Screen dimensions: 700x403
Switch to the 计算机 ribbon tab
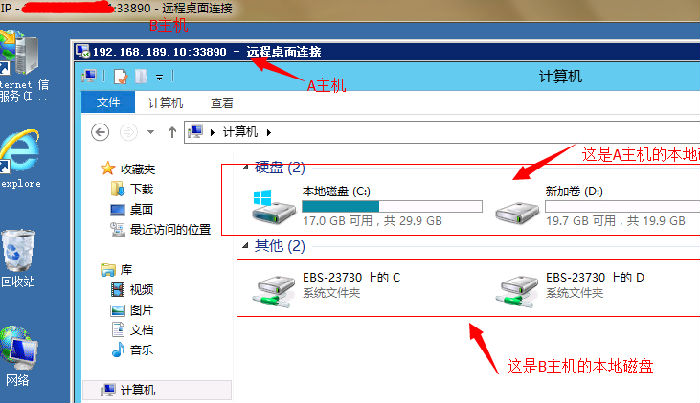pos(166,103)
